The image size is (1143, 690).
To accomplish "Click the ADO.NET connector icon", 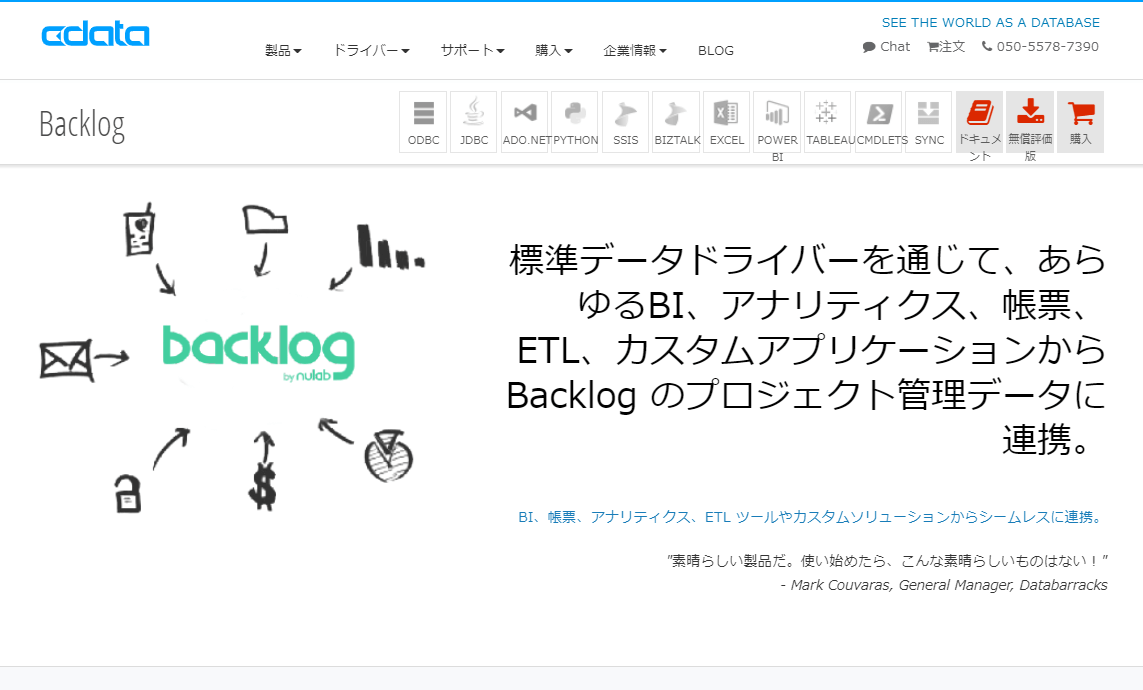I will coord(524,119).
